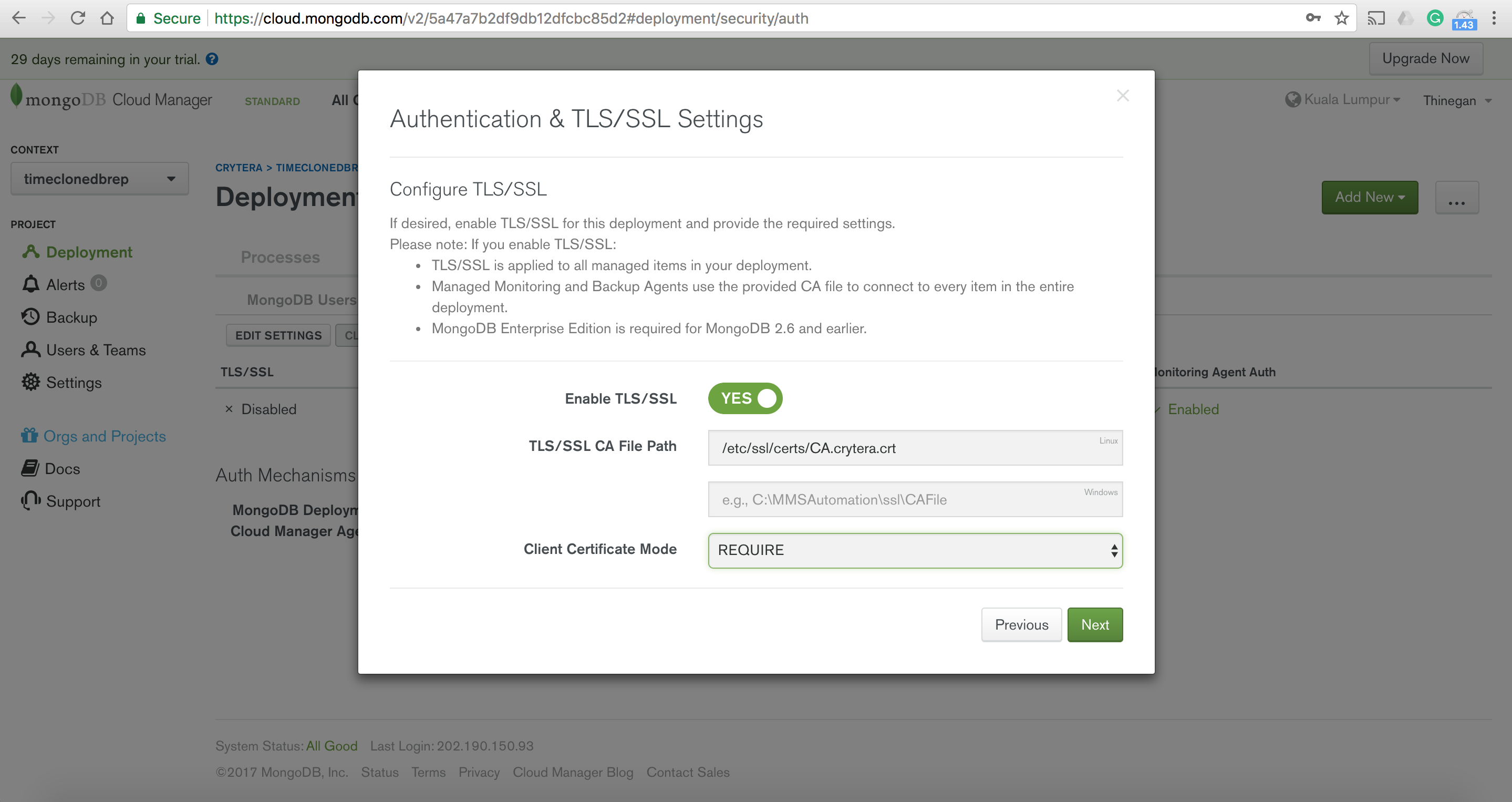
Task: Click the Next button
Action: point(1095,625)
